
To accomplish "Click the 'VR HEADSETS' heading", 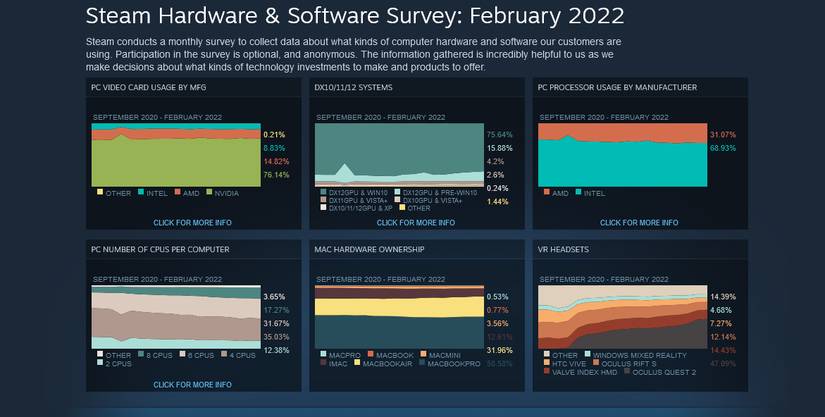I will click(x=563, y=249).
